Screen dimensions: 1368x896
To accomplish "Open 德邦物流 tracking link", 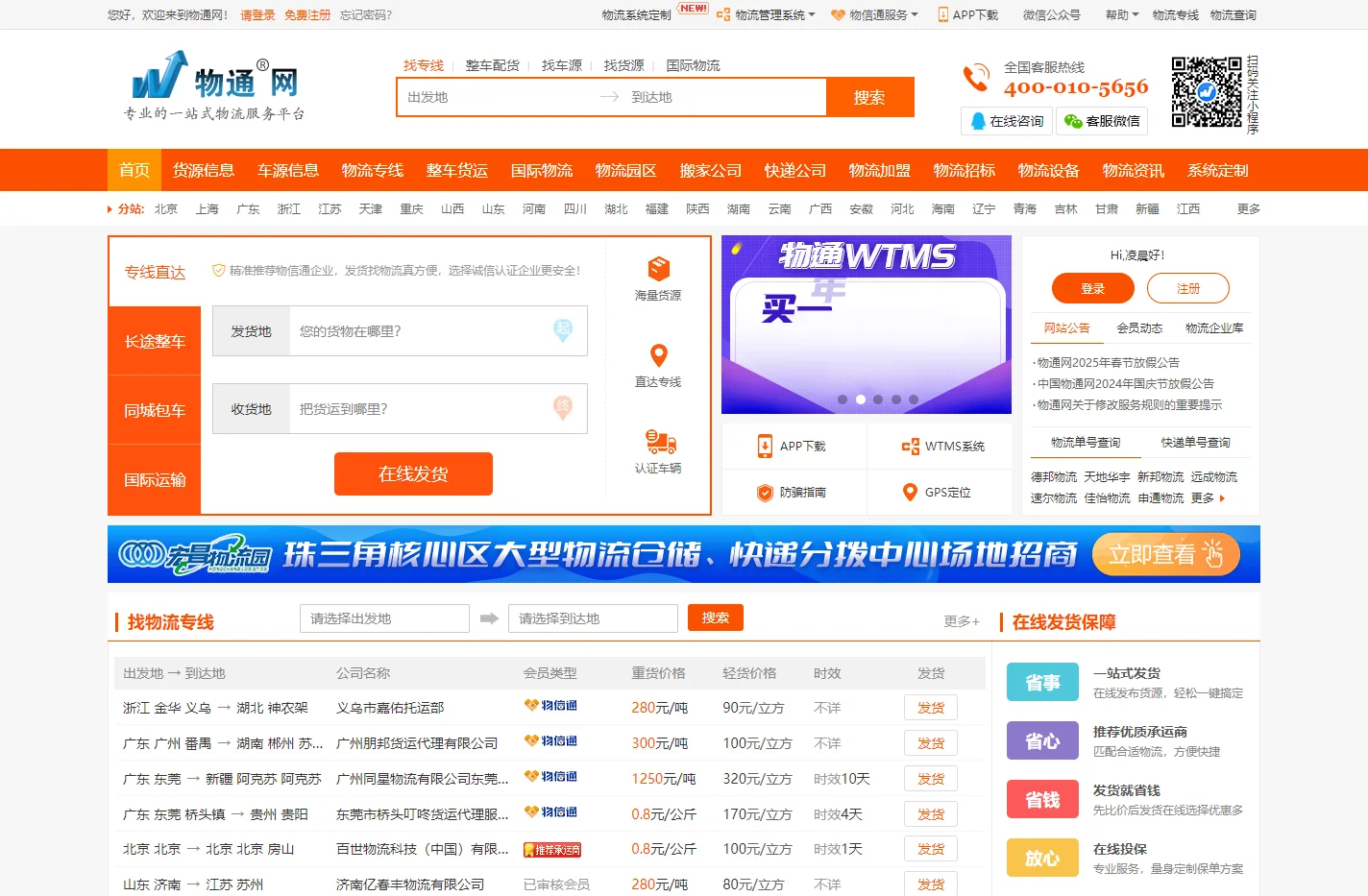I will [1054, 477].
